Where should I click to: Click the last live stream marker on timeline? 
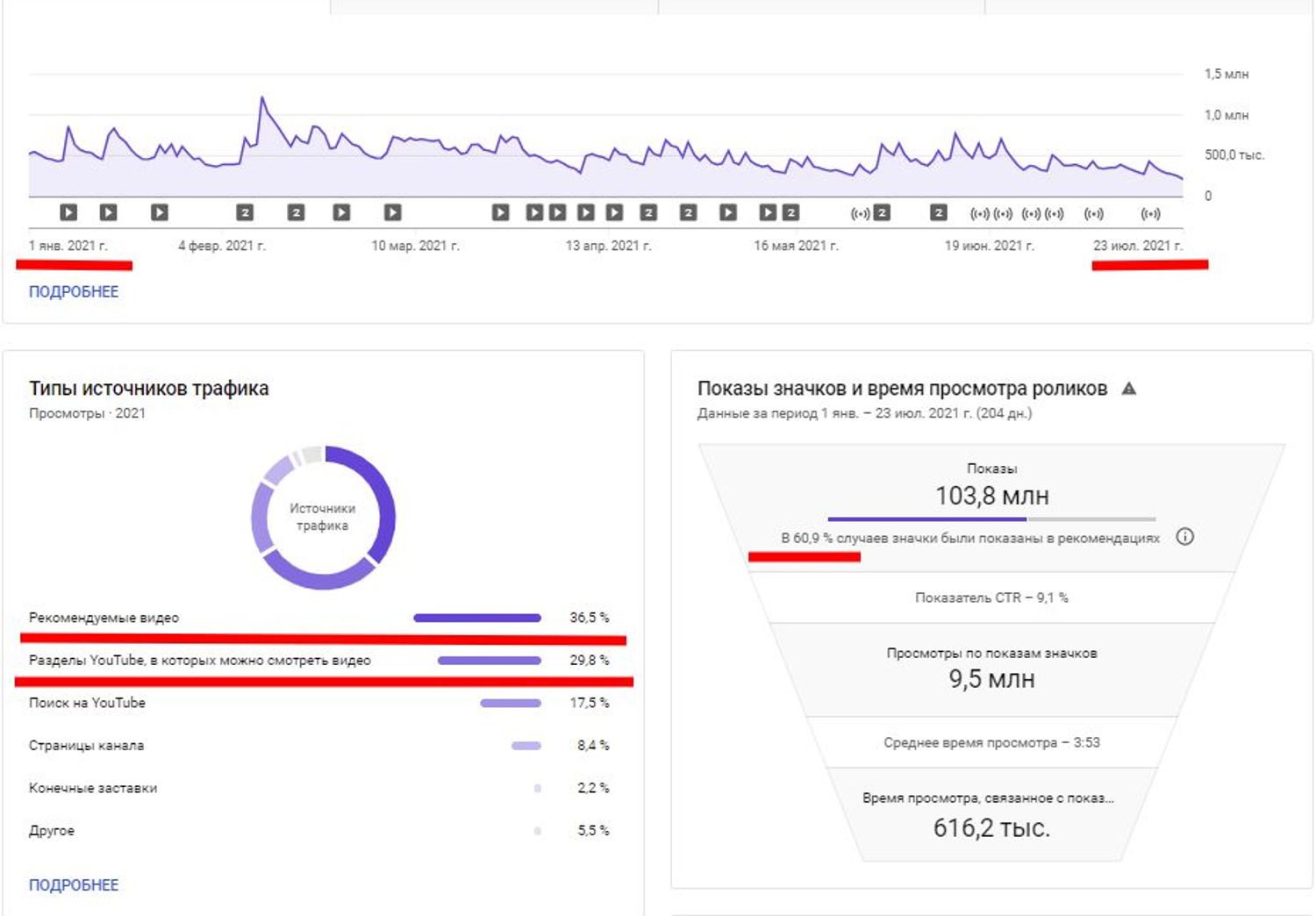[x=1150, y=213]
